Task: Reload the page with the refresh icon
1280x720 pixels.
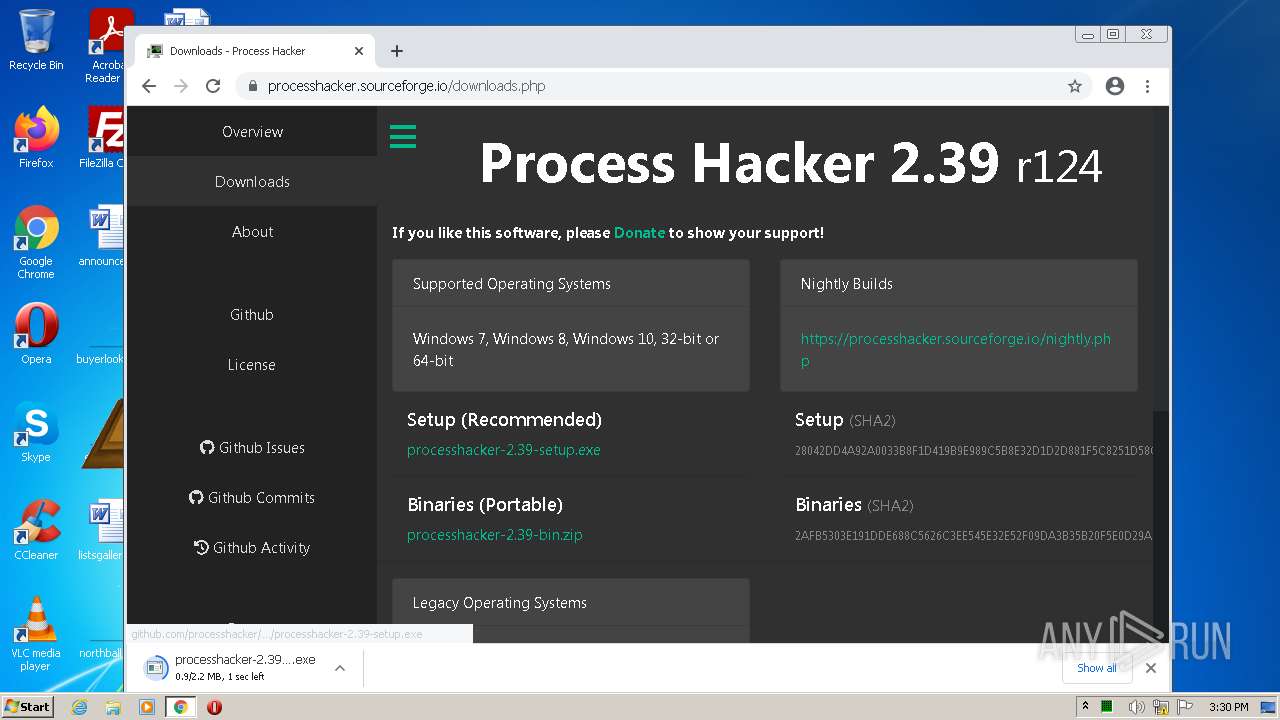Action: click(x=213, y=86)
